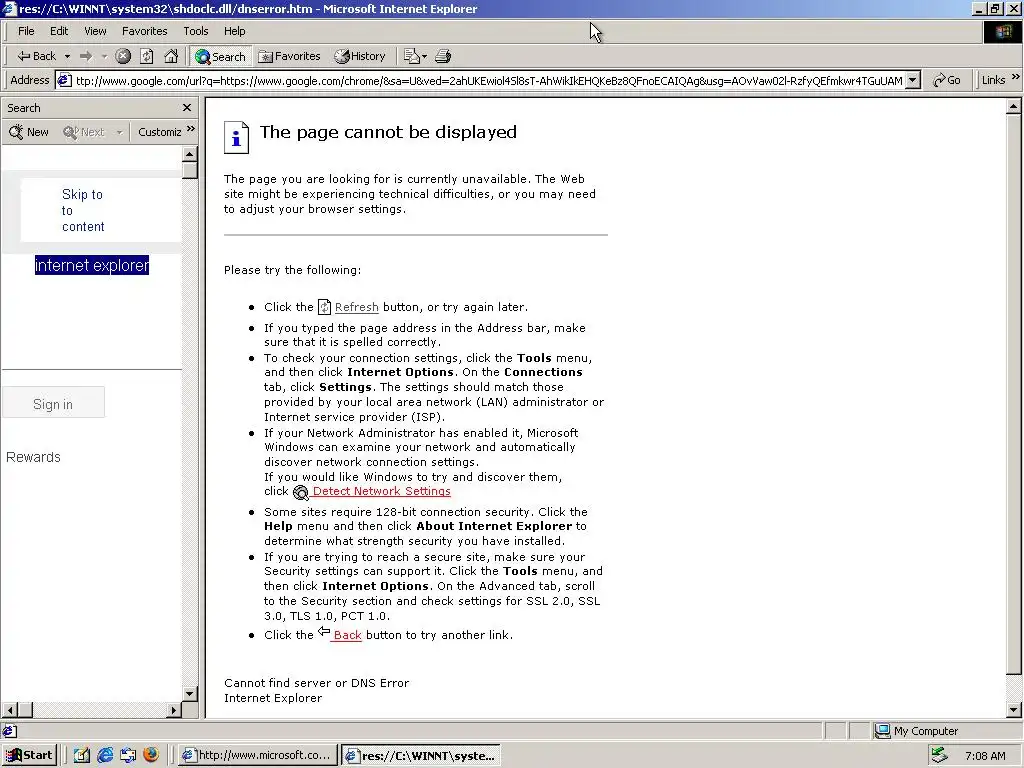Screen dimensions: 1024x768
Task: Click the page icon in the status bar
Action: point(8,731)
